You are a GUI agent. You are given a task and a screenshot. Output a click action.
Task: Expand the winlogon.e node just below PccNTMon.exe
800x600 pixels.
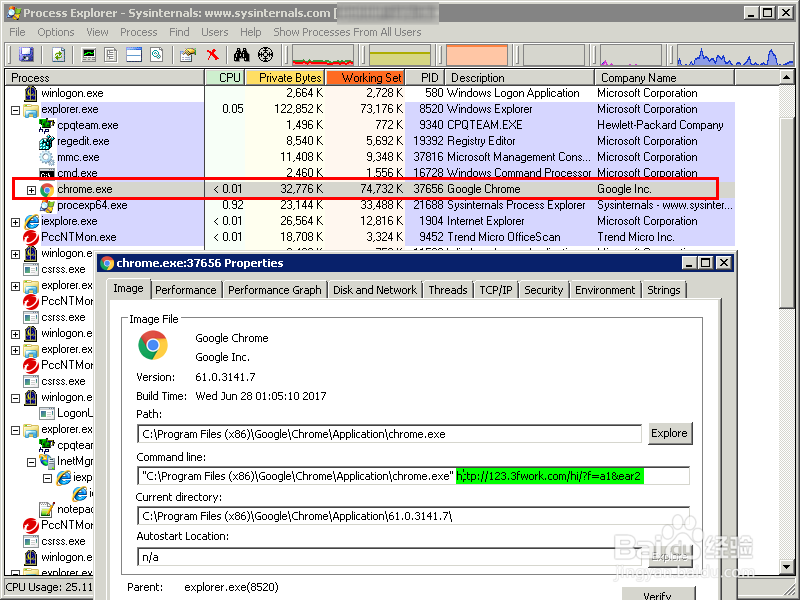coord(15,254)
